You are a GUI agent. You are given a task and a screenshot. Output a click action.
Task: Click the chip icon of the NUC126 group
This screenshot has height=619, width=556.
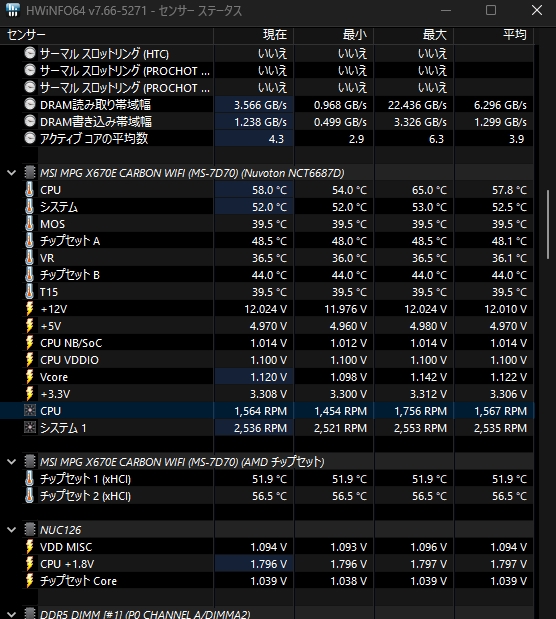click(30, 529)
